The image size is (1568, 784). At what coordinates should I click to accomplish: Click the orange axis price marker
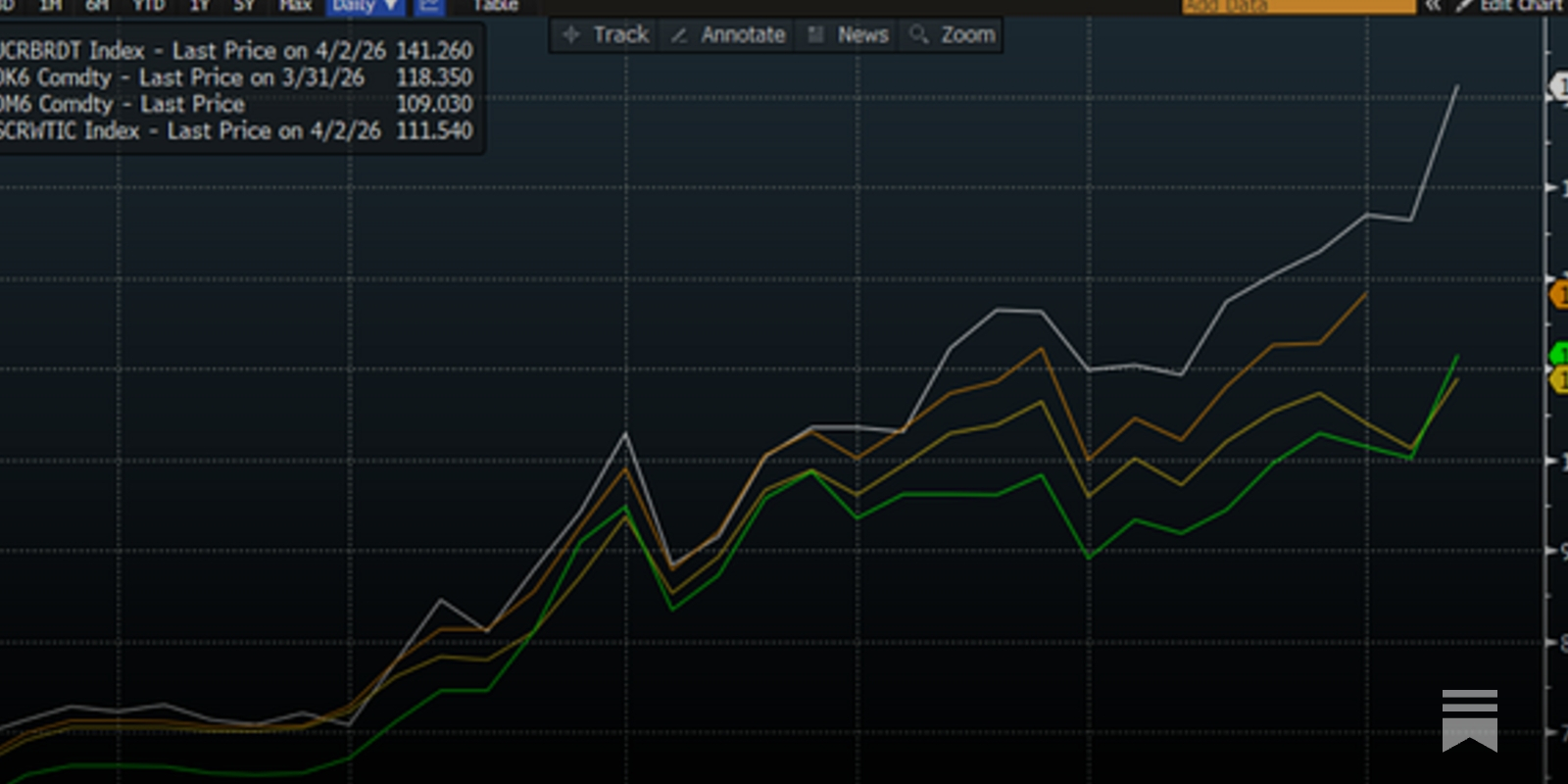pos(1558,294)
